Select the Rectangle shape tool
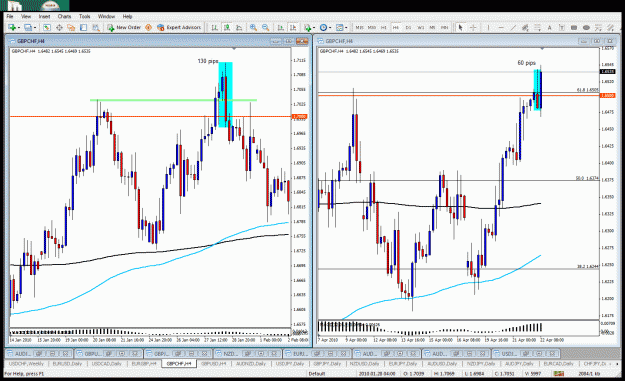Viewport: 625px width, 381px height. [574, 27]
